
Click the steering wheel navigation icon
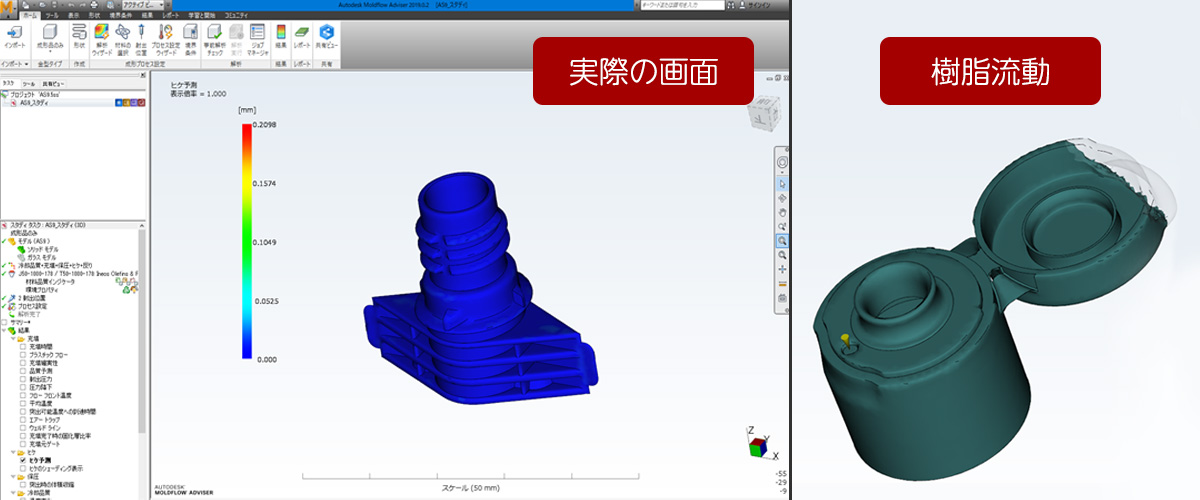pos(782,163)
